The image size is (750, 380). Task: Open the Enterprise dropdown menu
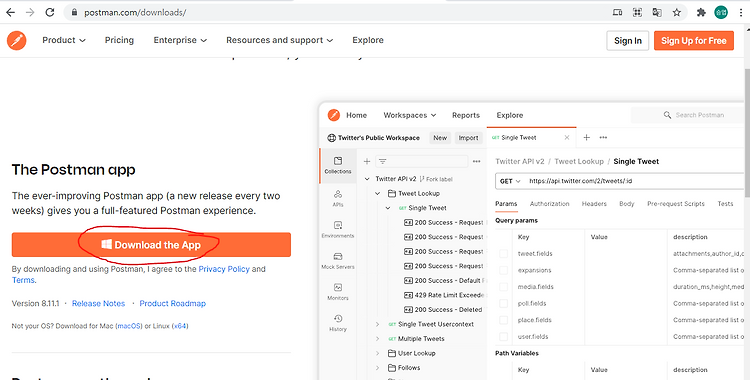180,40
